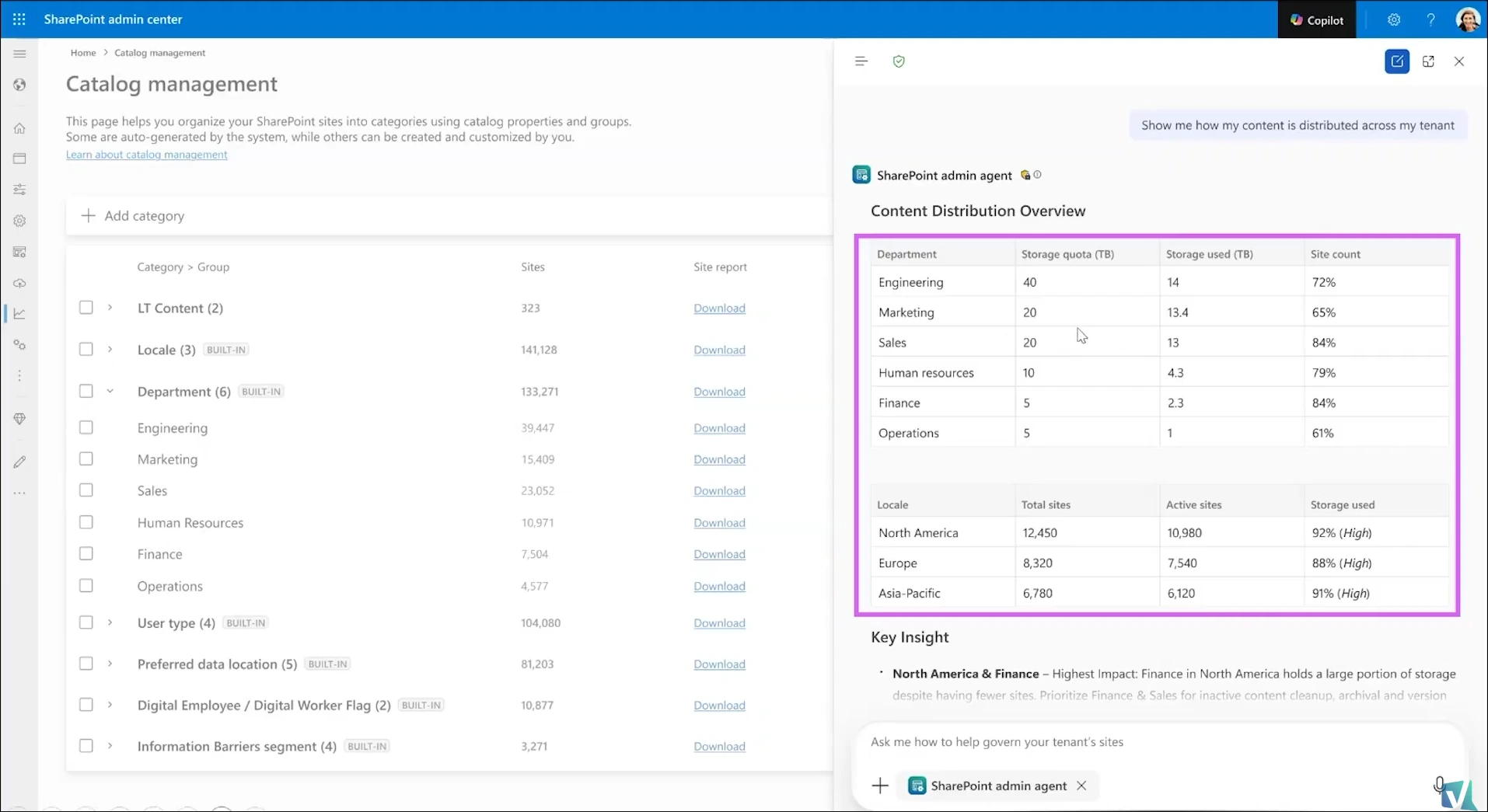Open the reports chart icon in sidebar
1488x812 pixels.
click(19, 314)
